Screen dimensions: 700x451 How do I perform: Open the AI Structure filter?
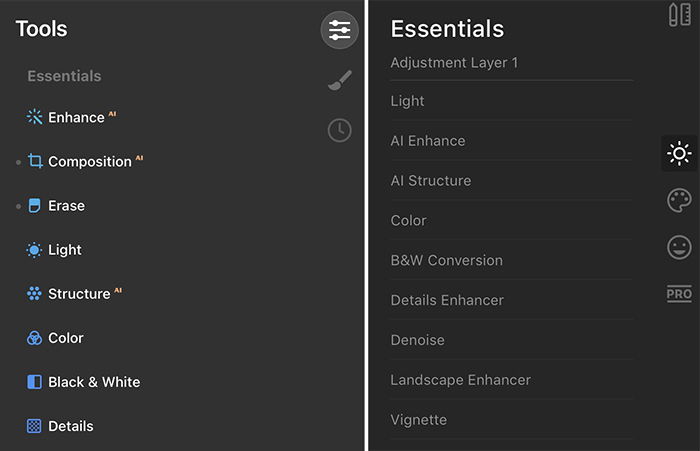coord(431,180)
